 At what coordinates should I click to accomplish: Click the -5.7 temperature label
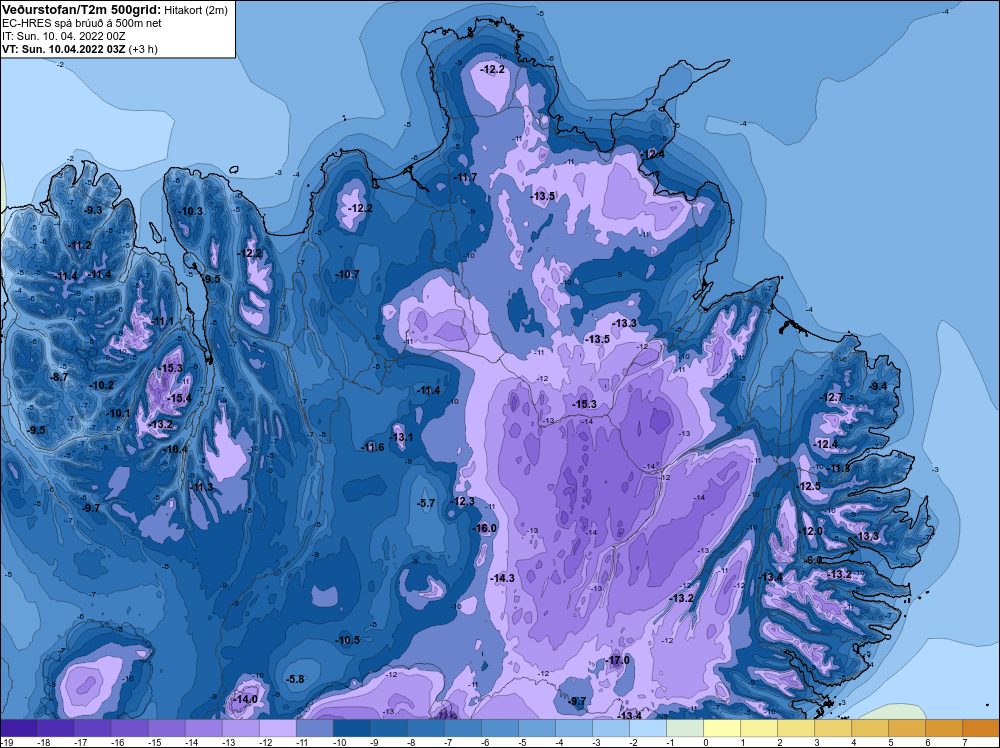tap(426, 503)
